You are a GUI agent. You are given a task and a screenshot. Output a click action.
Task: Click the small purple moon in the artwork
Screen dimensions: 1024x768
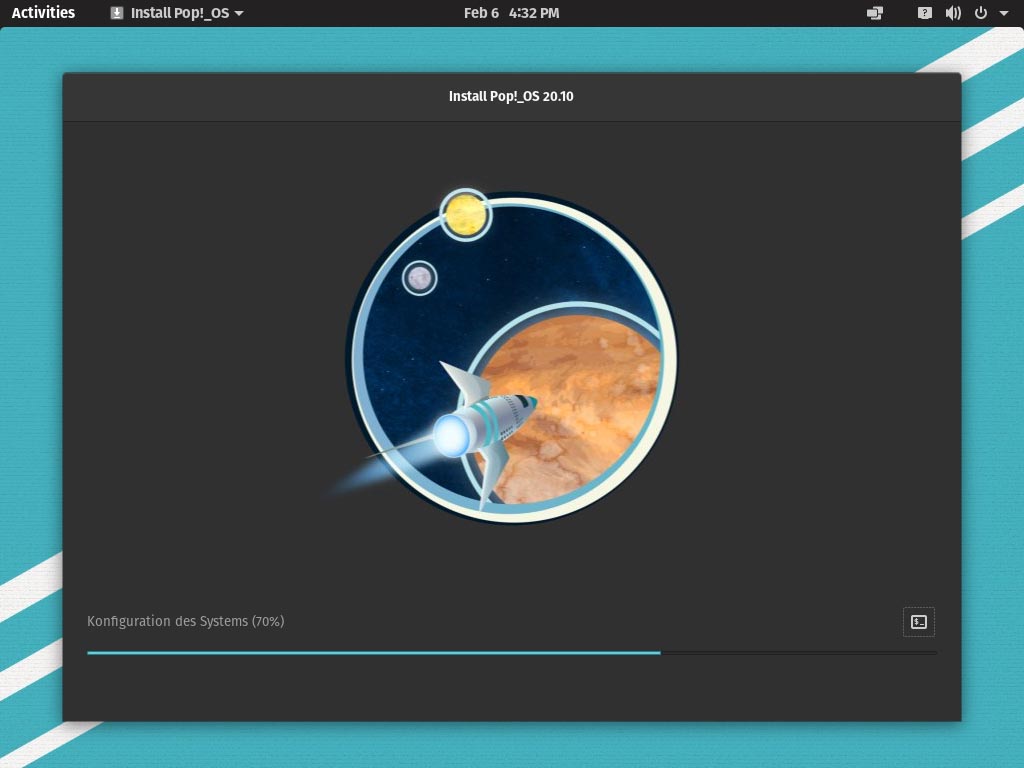419,279
